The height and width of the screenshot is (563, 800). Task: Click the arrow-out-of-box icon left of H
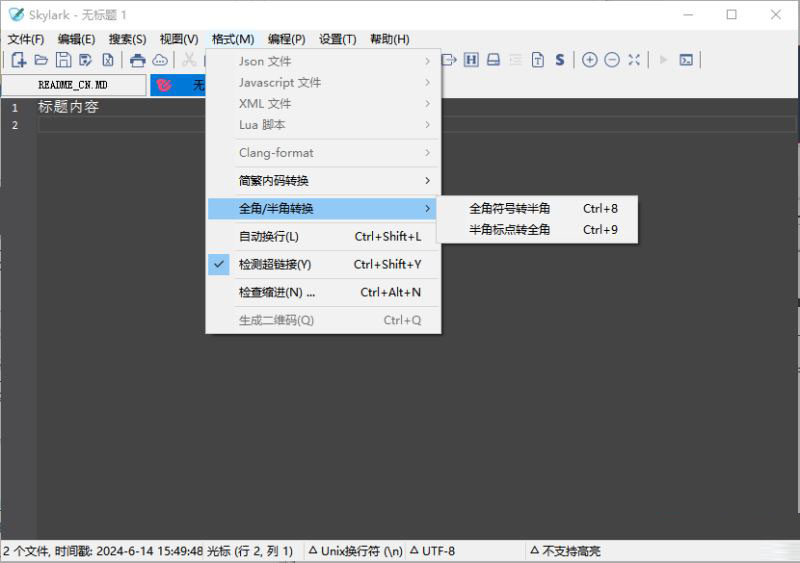coord(449,60)
